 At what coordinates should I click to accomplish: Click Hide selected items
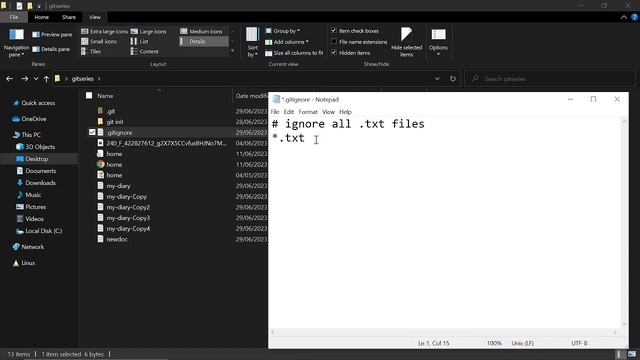(x=406, y=42)
